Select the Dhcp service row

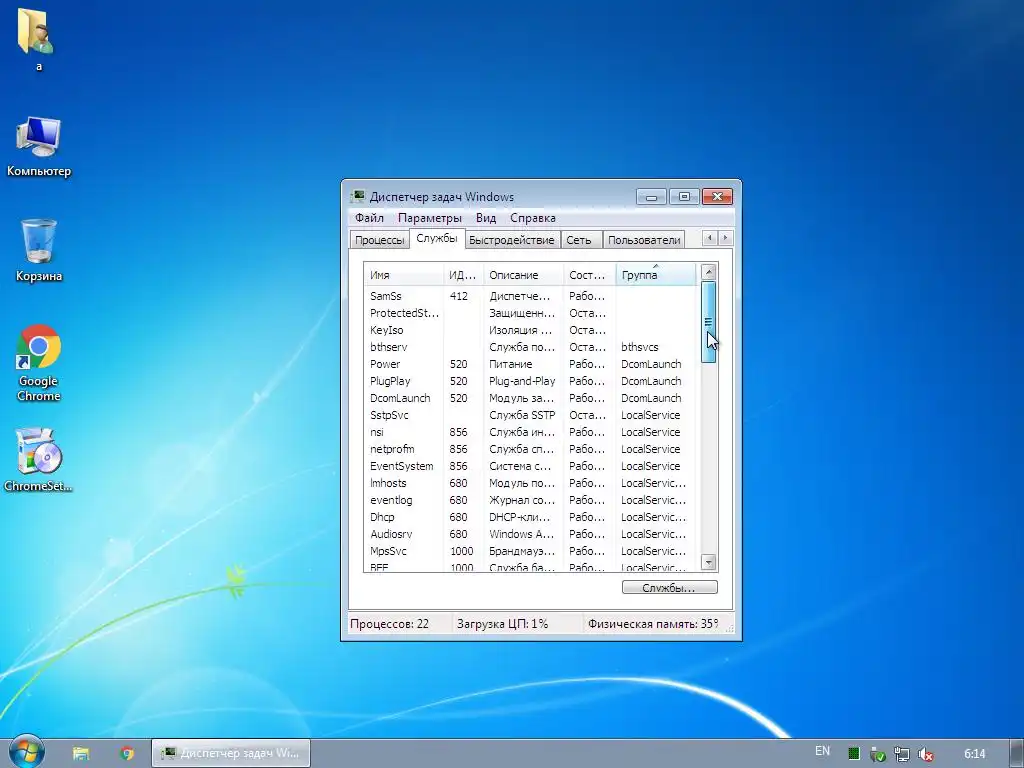pos(530,517)
